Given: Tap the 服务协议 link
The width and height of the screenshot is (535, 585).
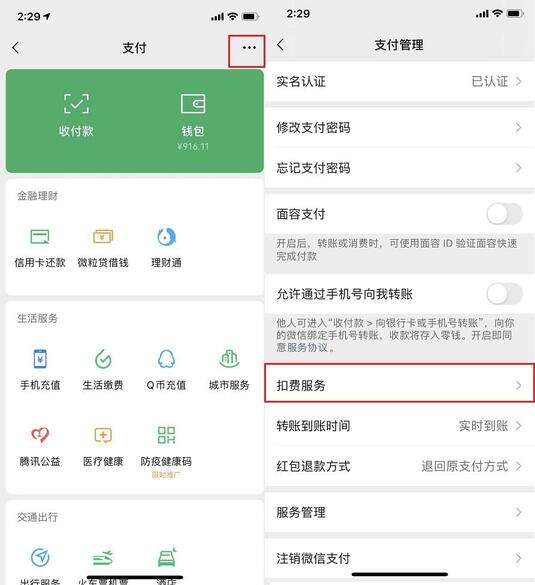Looking at the screenshot, I should pyautogui.click(x=307, y=348).
